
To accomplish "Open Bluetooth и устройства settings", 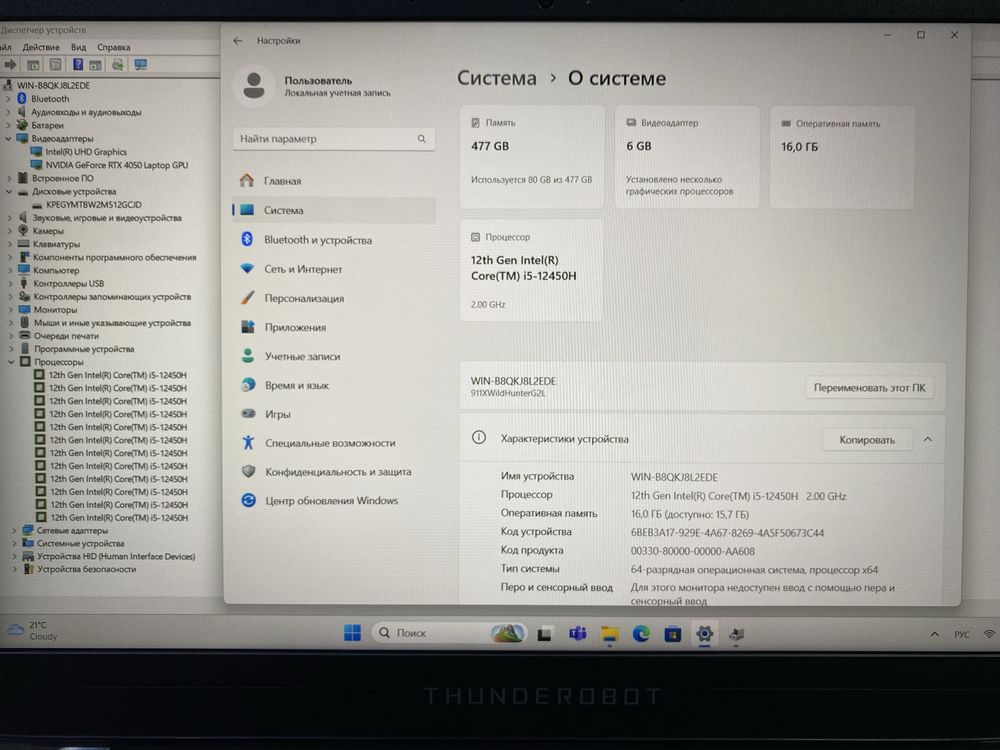I will (334, 240).
